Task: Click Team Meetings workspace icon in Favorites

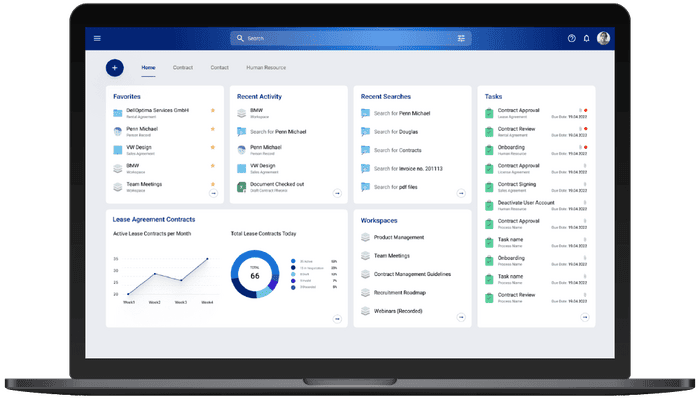Action: tap(118, 187)
